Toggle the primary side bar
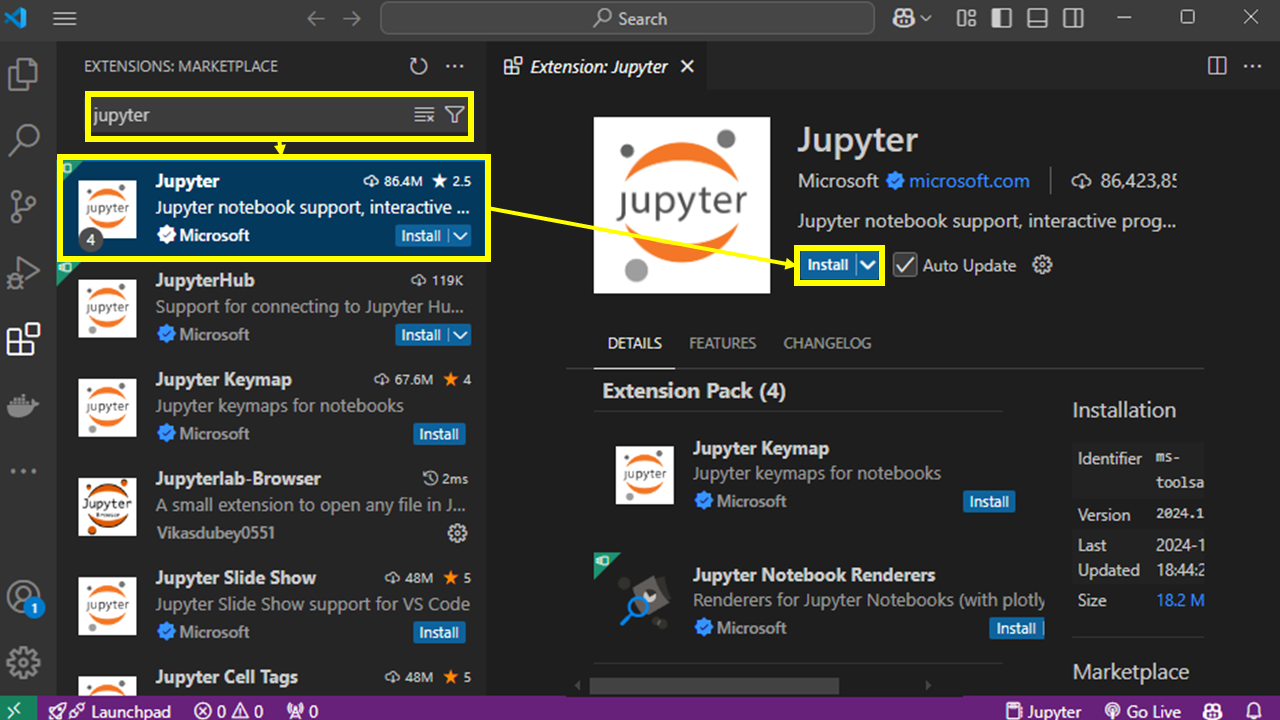 1001,18
